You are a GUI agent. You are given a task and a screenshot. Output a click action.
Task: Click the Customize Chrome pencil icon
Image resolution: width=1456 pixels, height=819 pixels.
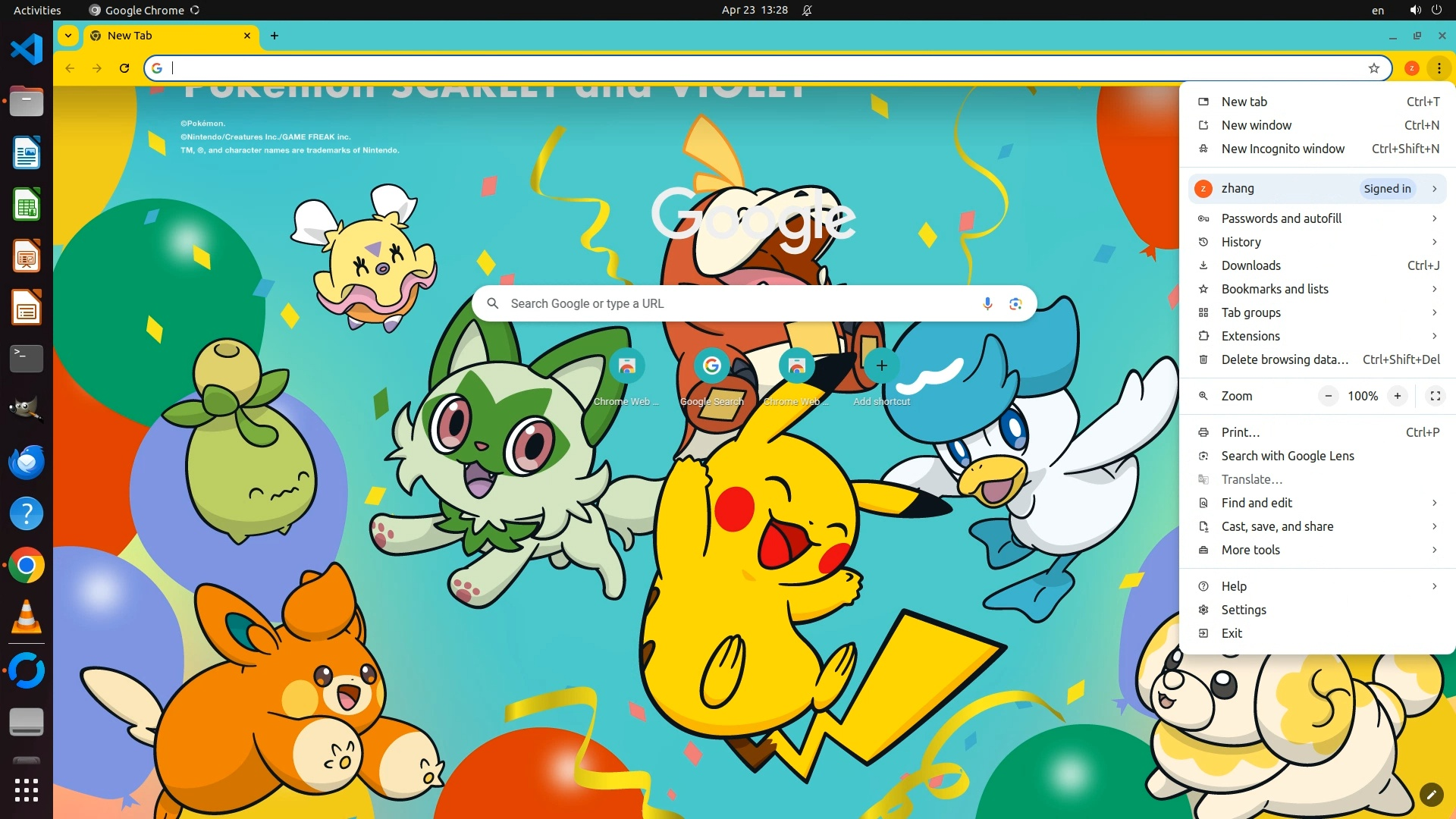[1431, 794]
